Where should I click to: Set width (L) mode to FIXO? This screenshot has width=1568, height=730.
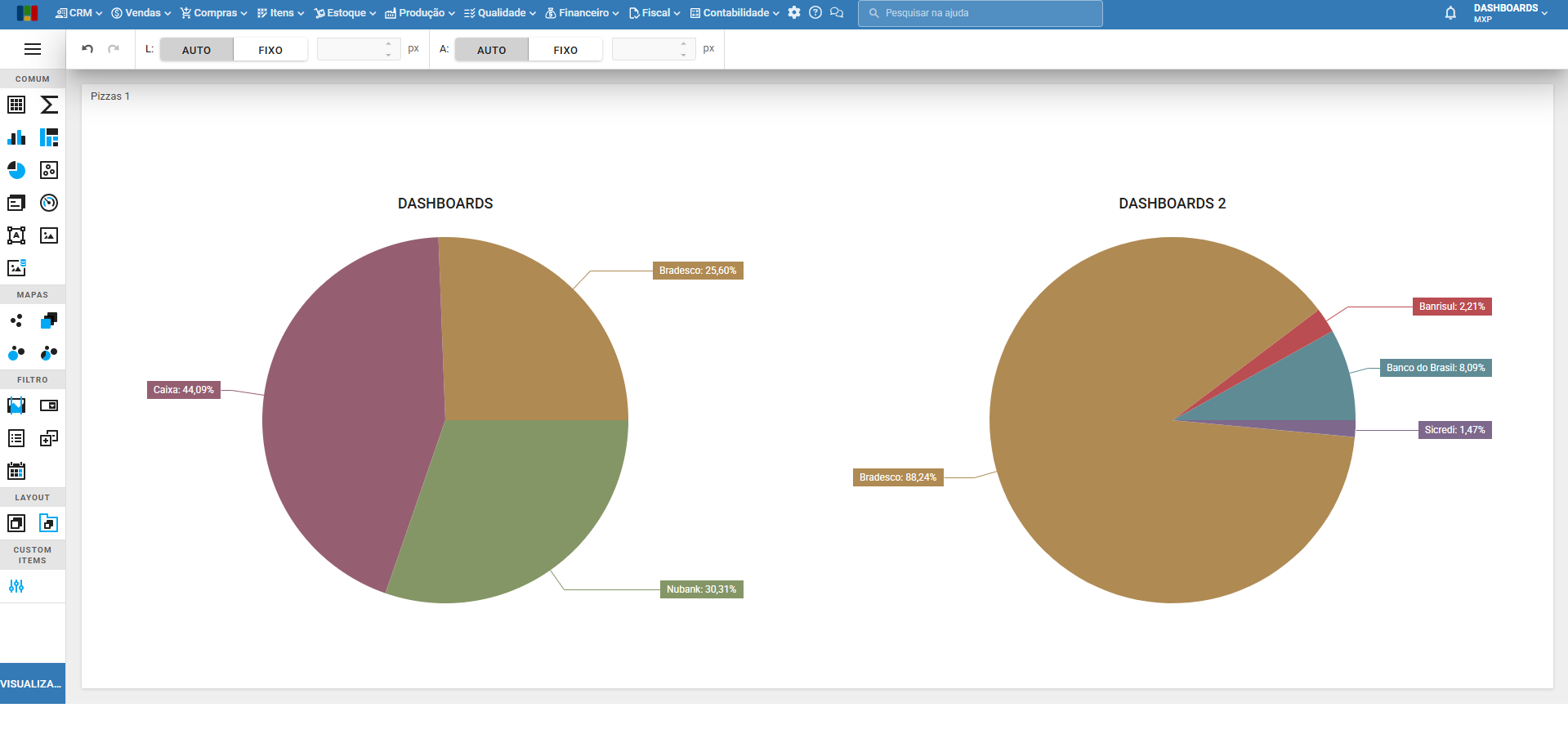tap(270, 50)
